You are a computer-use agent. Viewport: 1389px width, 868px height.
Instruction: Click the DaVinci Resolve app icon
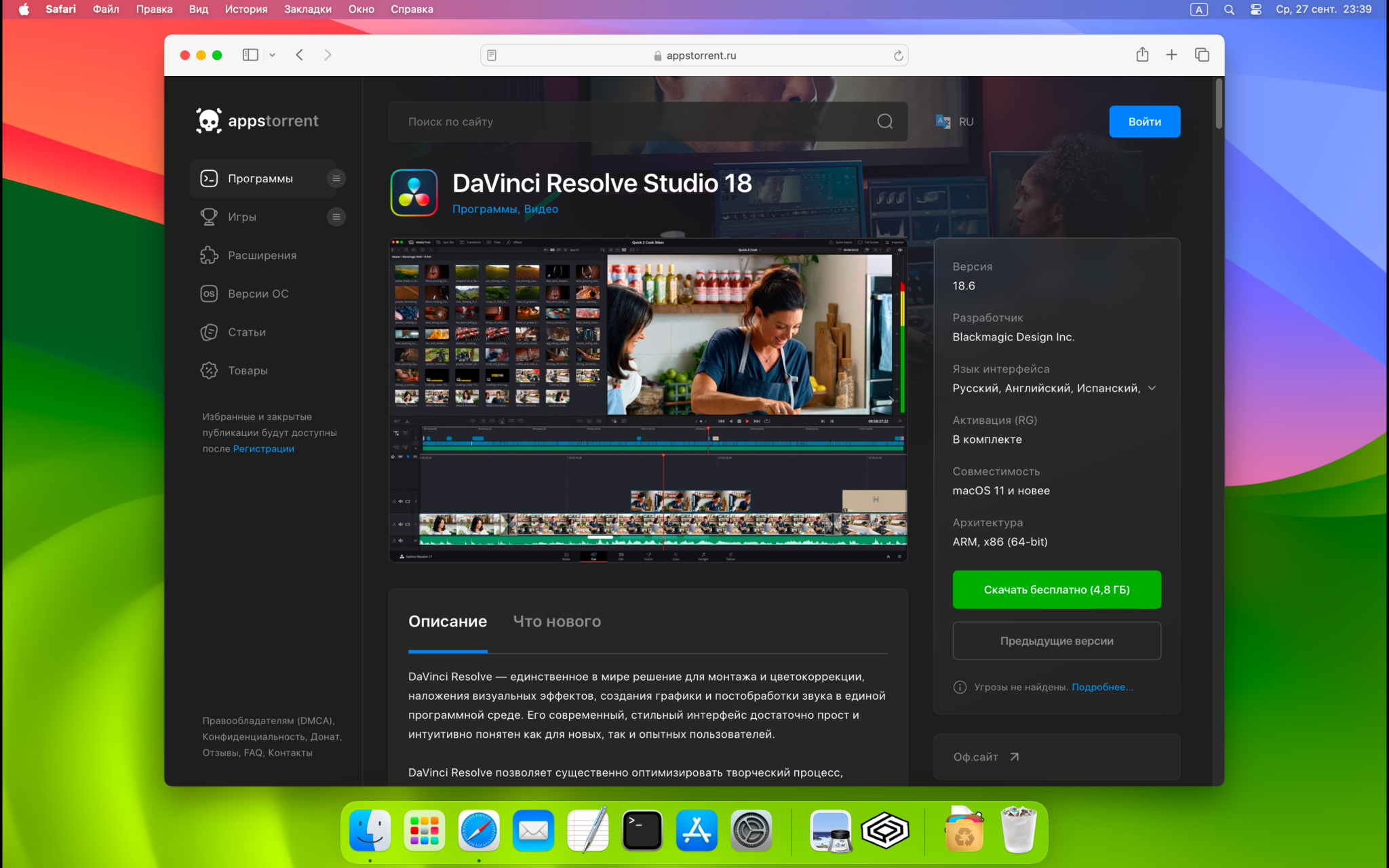(x=414, y=193)
